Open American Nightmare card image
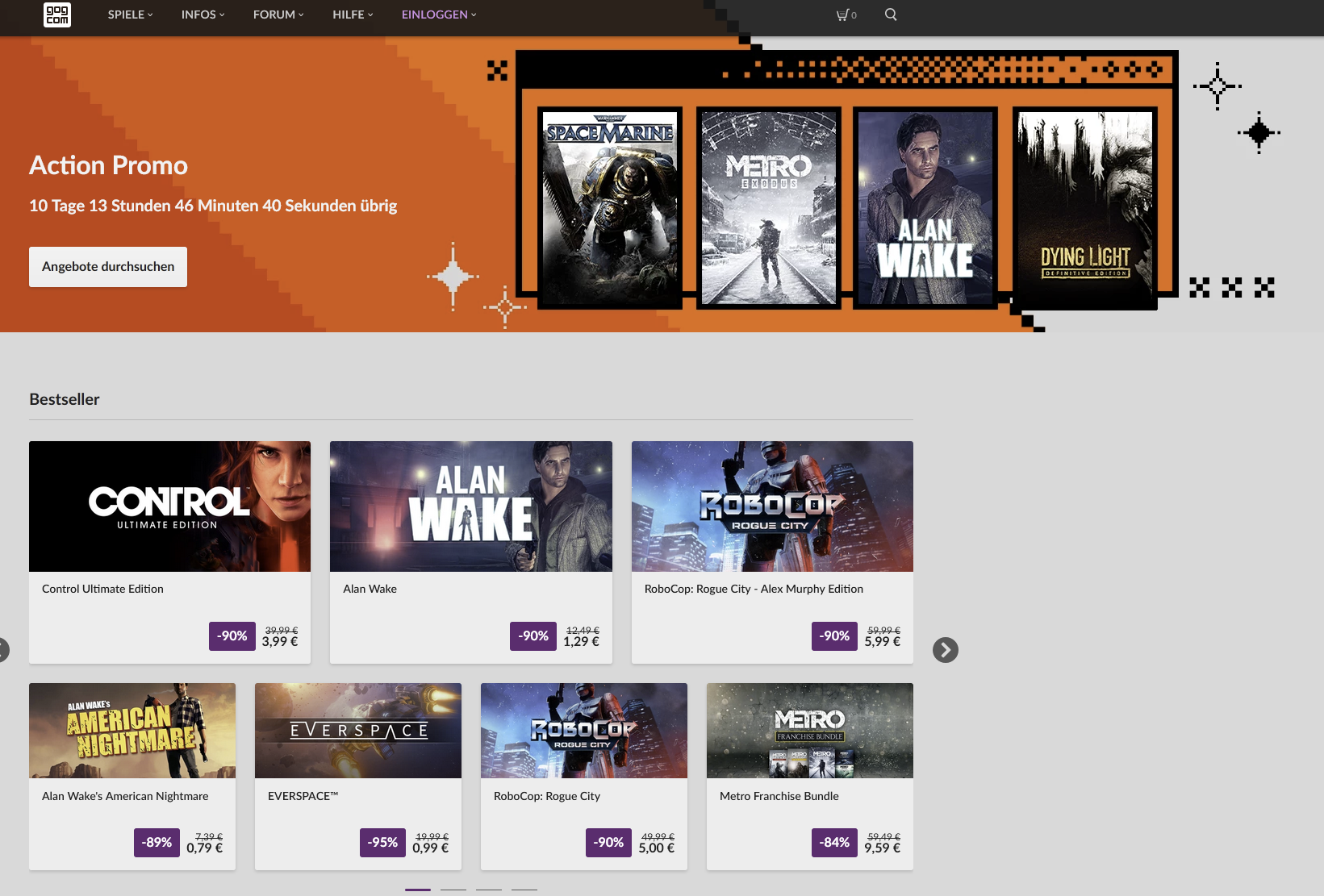This screenshot has height=896, width=1324. click(132, 731)
